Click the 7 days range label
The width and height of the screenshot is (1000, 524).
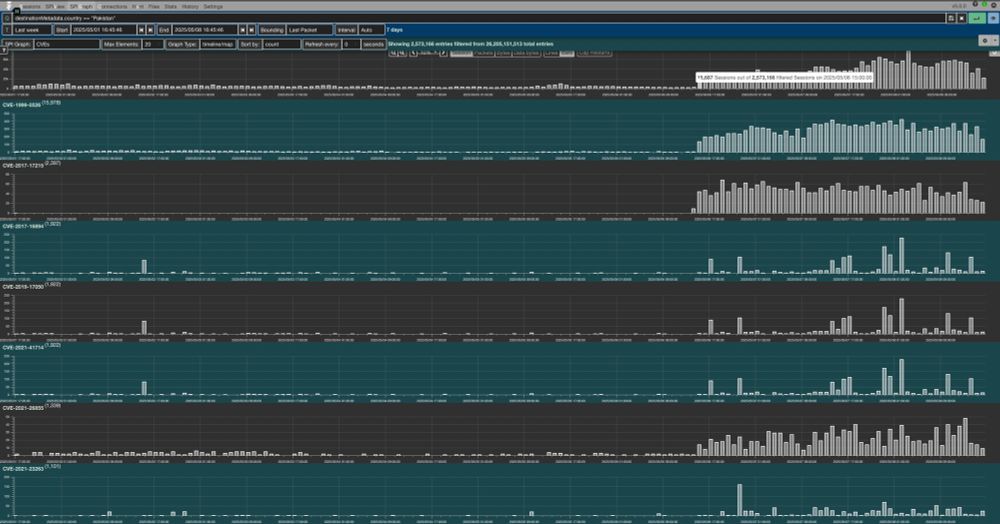(x=394, y=30)
